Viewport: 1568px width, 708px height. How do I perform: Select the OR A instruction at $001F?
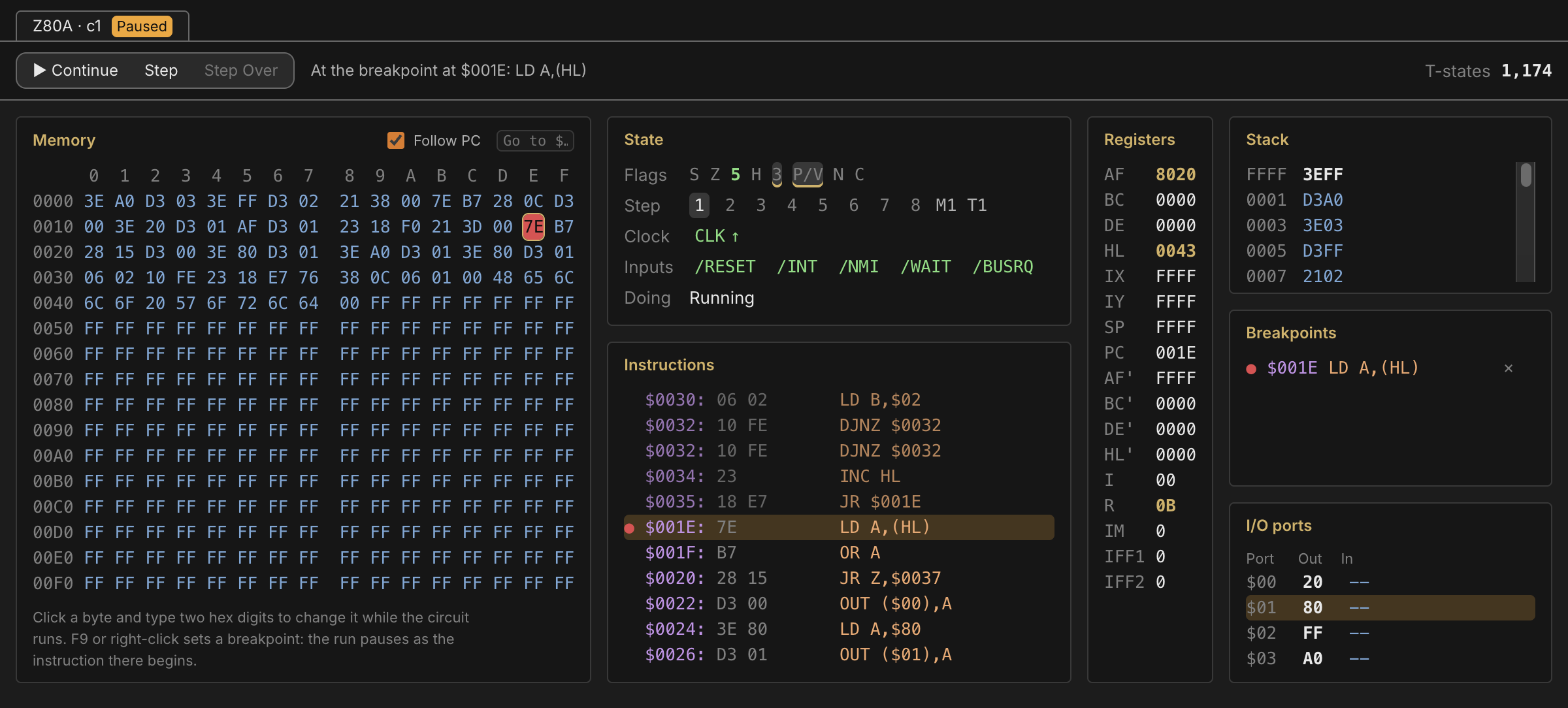[x=839, y=553]
